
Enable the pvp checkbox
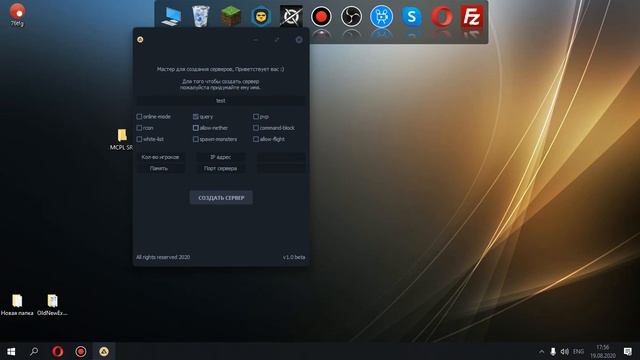click(x=256, y=117)
